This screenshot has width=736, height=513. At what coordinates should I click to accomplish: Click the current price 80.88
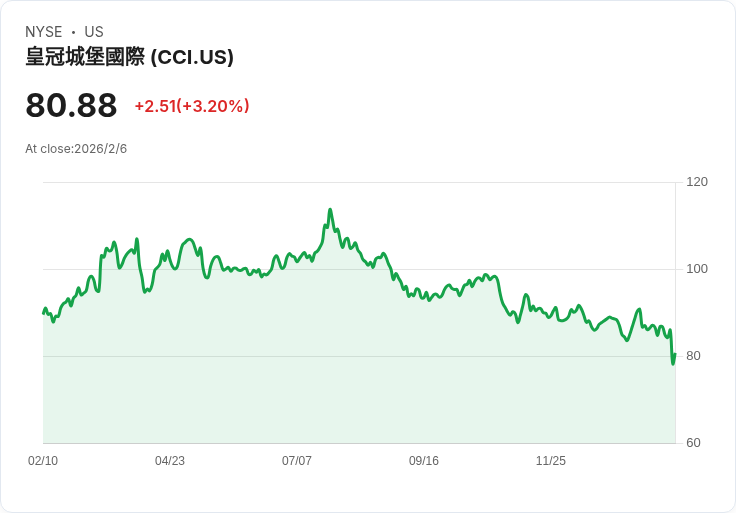[71, 106]
